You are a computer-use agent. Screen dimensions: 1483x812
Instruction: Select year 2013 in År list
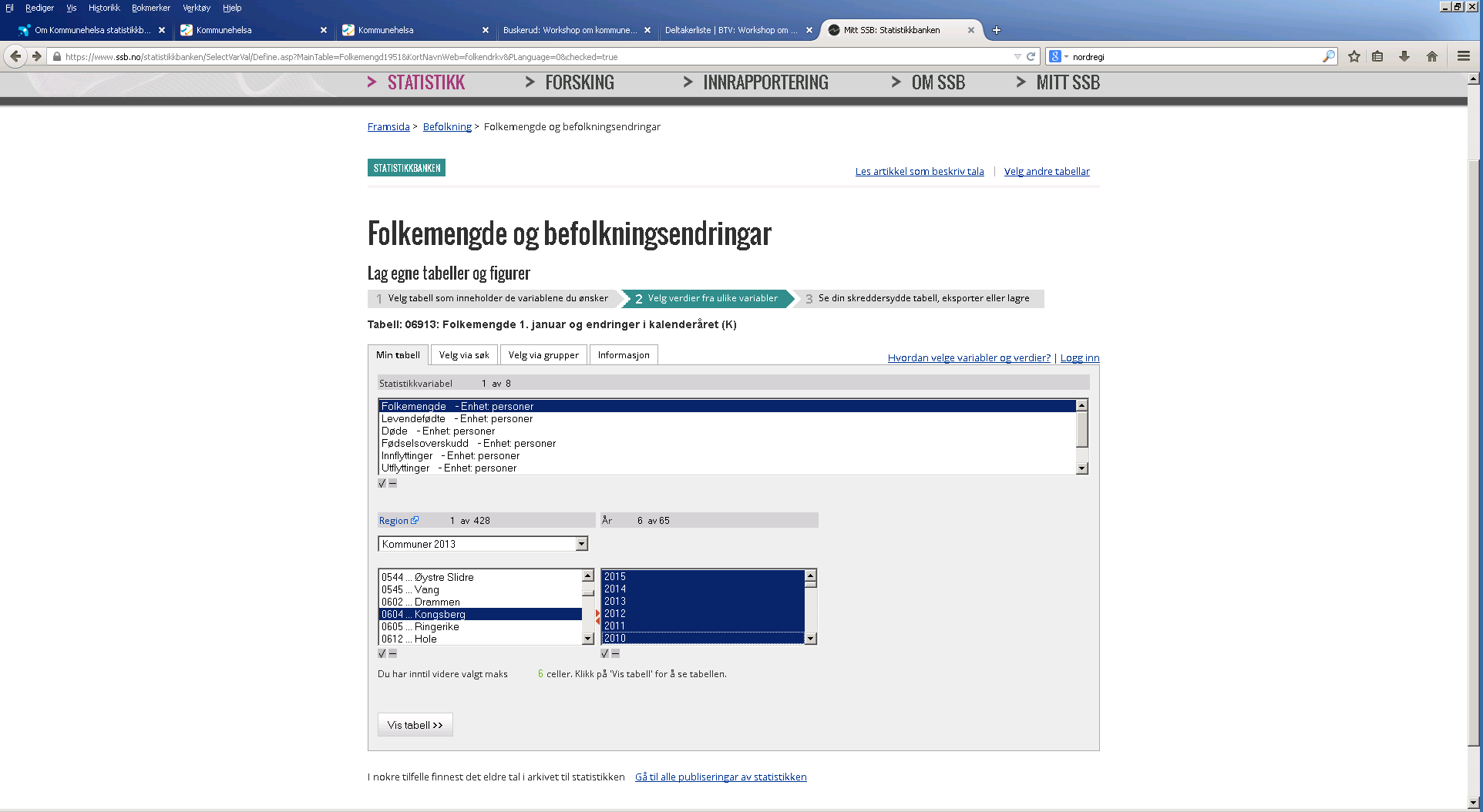[x=703, y=601]
